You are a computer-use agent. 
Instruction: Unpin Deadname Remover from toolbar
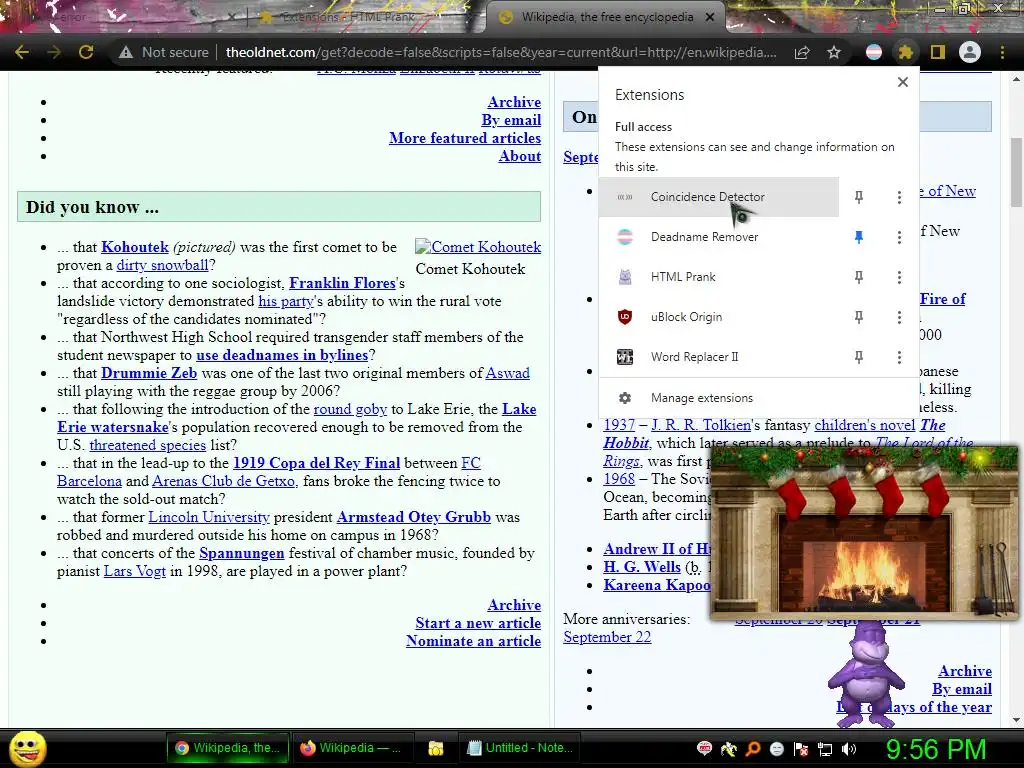point(859,236)
